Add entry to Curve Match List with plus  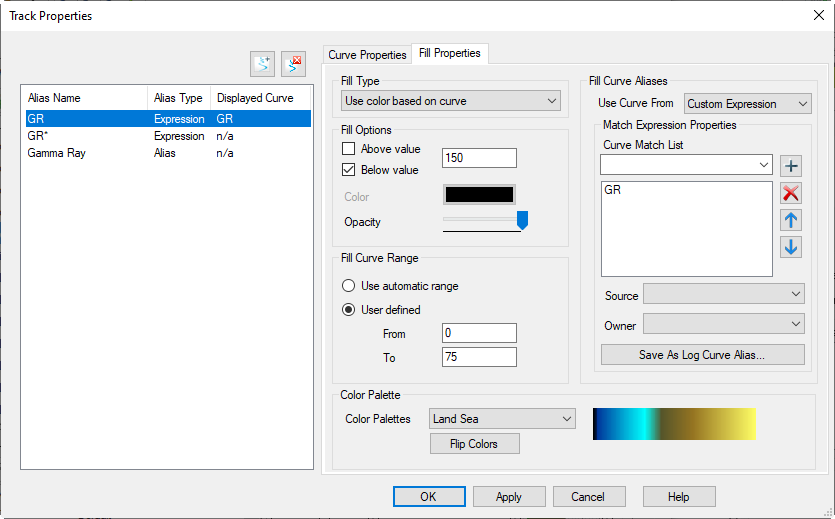pos(791,166)
